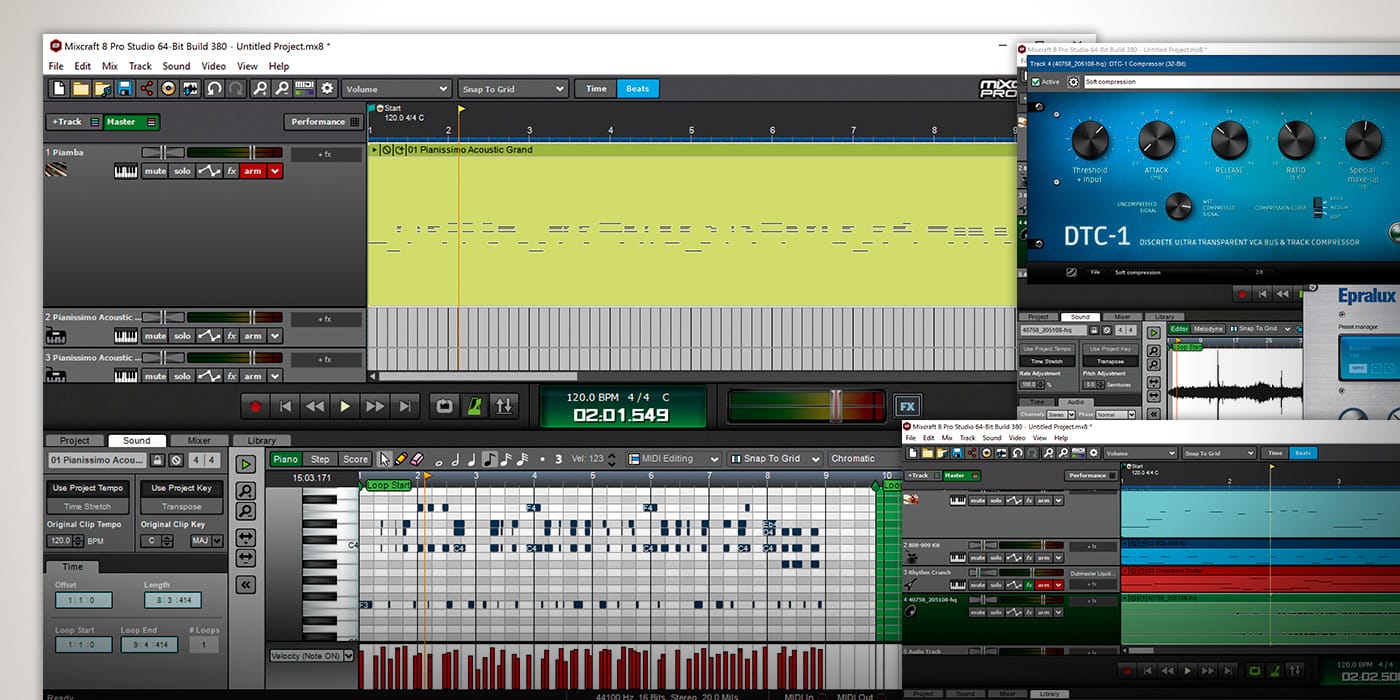Click the fast forward transport button
The width and height of the screenshot is (1400, 700).
click(375, 406)
